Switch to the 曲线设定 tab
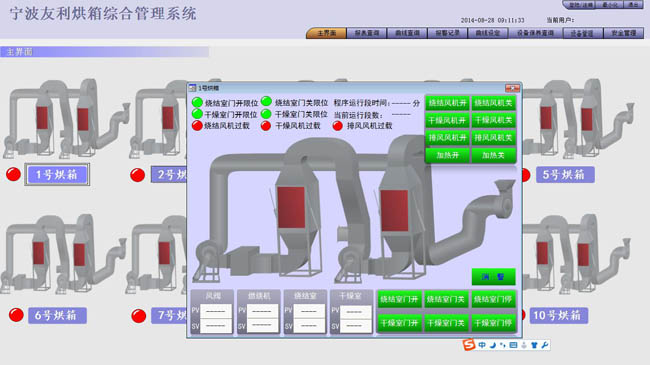The width and height of the screenshot is (650, 365). 488,33
